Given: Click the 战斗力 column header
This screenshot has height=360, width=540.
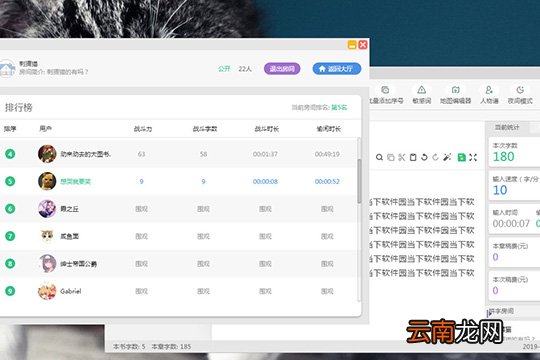Looking at the screenshot, I should coord(143,129).
